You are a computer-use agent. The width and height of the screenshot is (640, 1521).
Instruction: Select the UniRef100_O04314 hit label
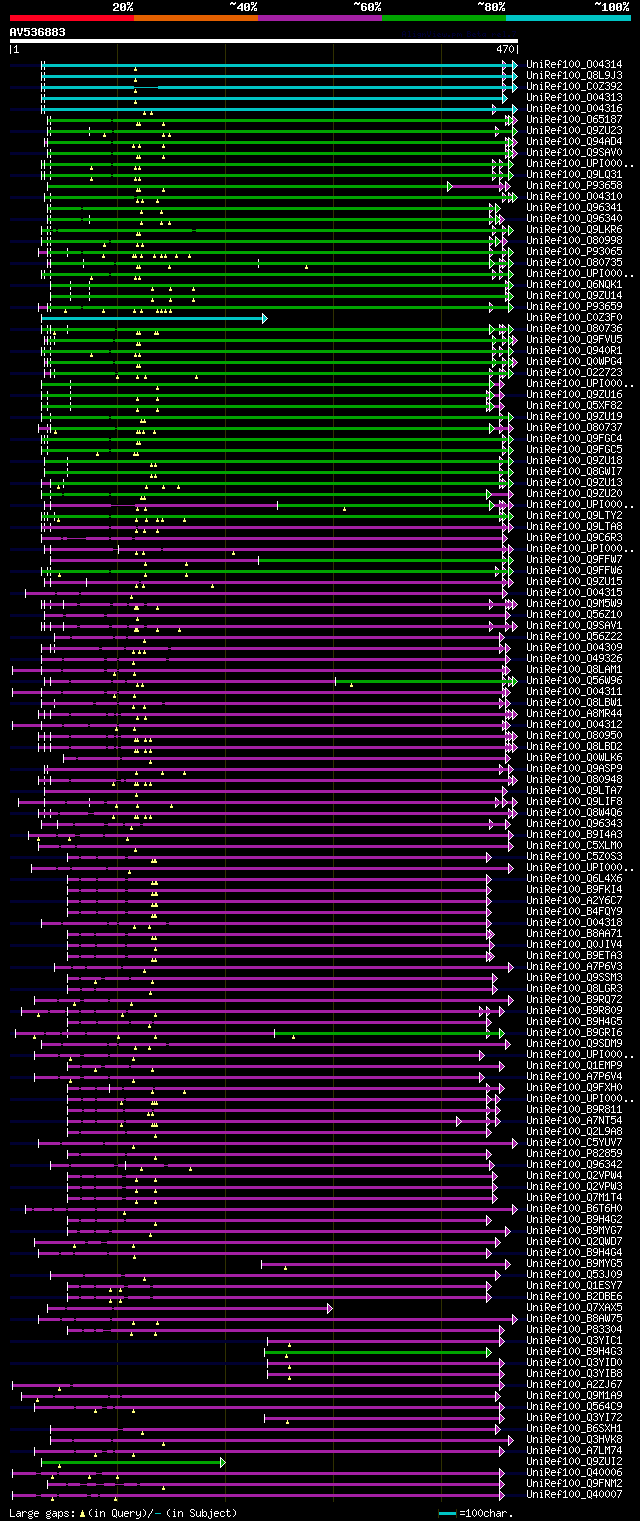[575, 65]
